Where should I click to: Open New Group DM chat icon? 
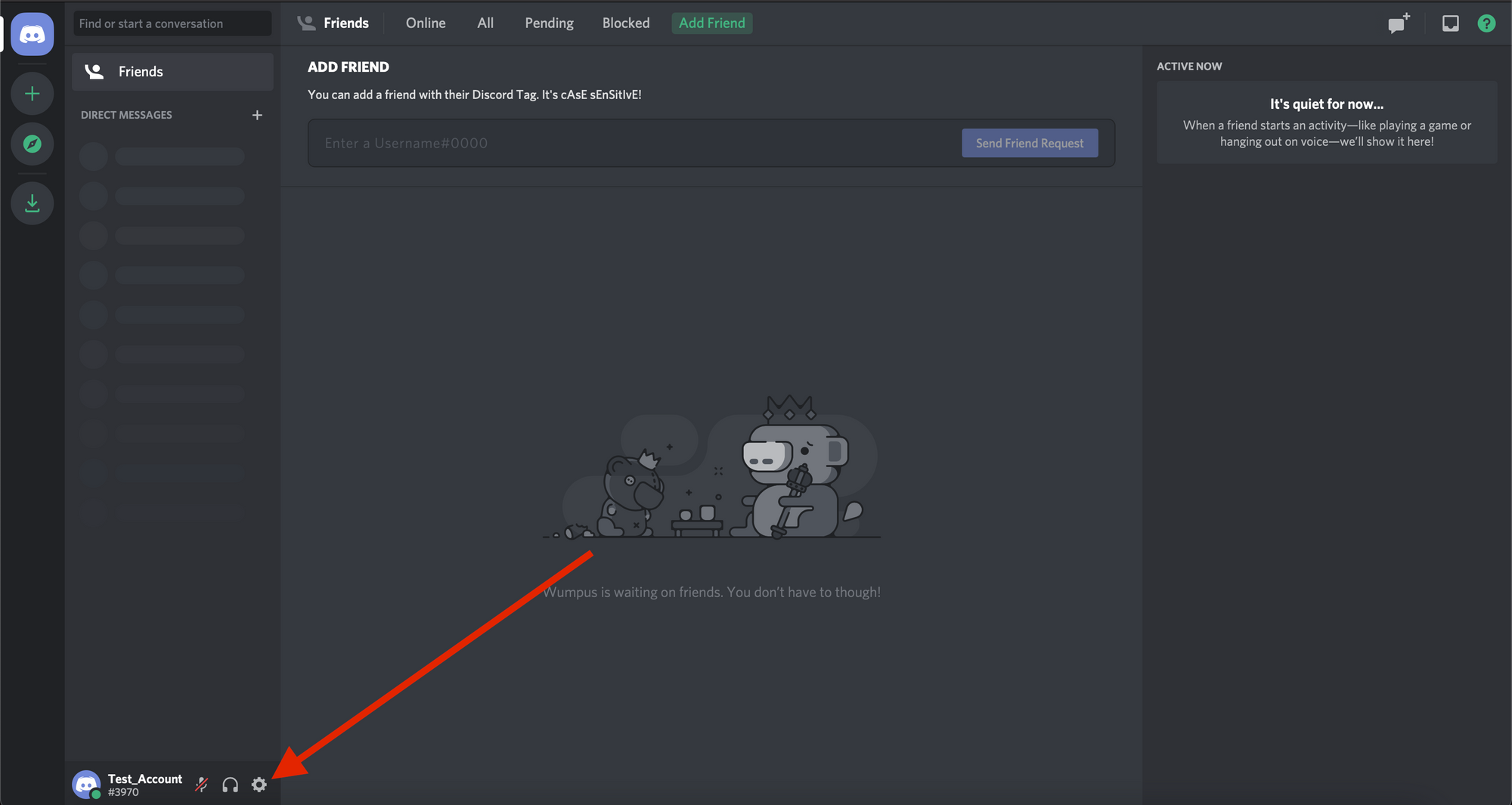point(1399,23)
